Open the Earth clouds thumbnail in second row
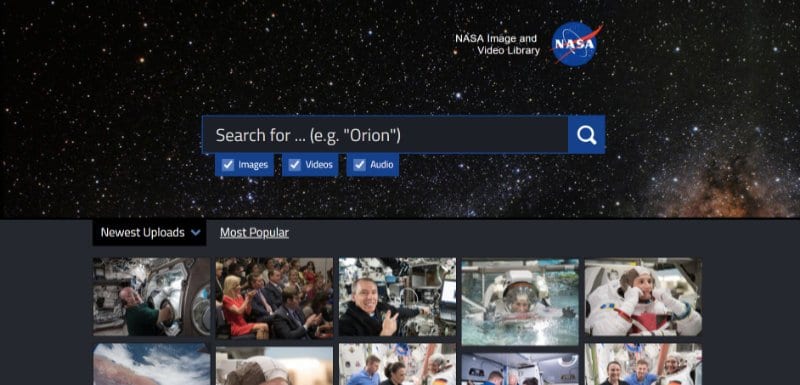 click(x=152, y=364)
